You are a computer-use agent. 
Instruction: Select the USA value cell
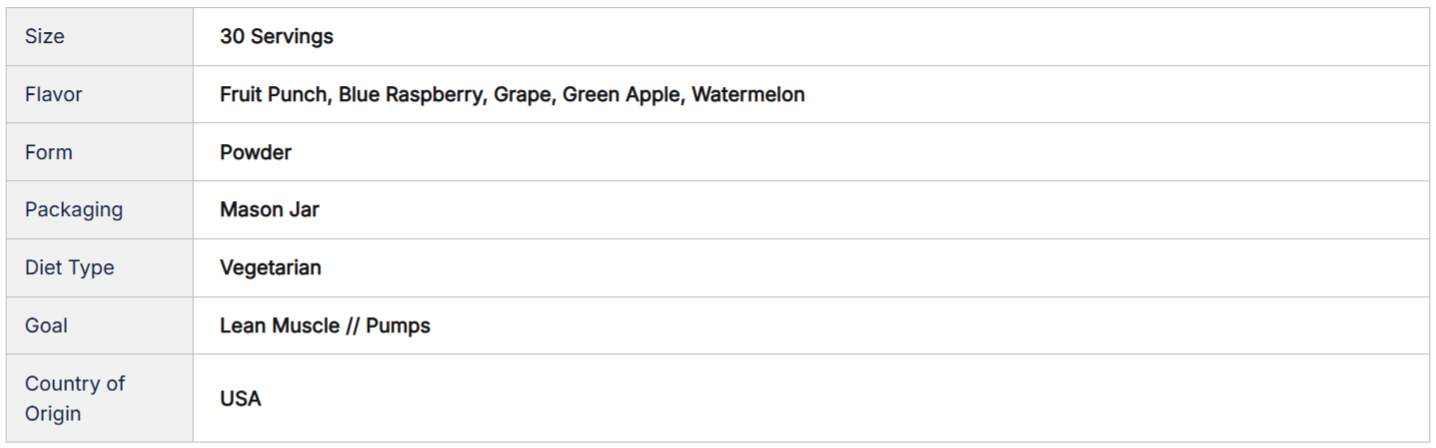point(240,399)
